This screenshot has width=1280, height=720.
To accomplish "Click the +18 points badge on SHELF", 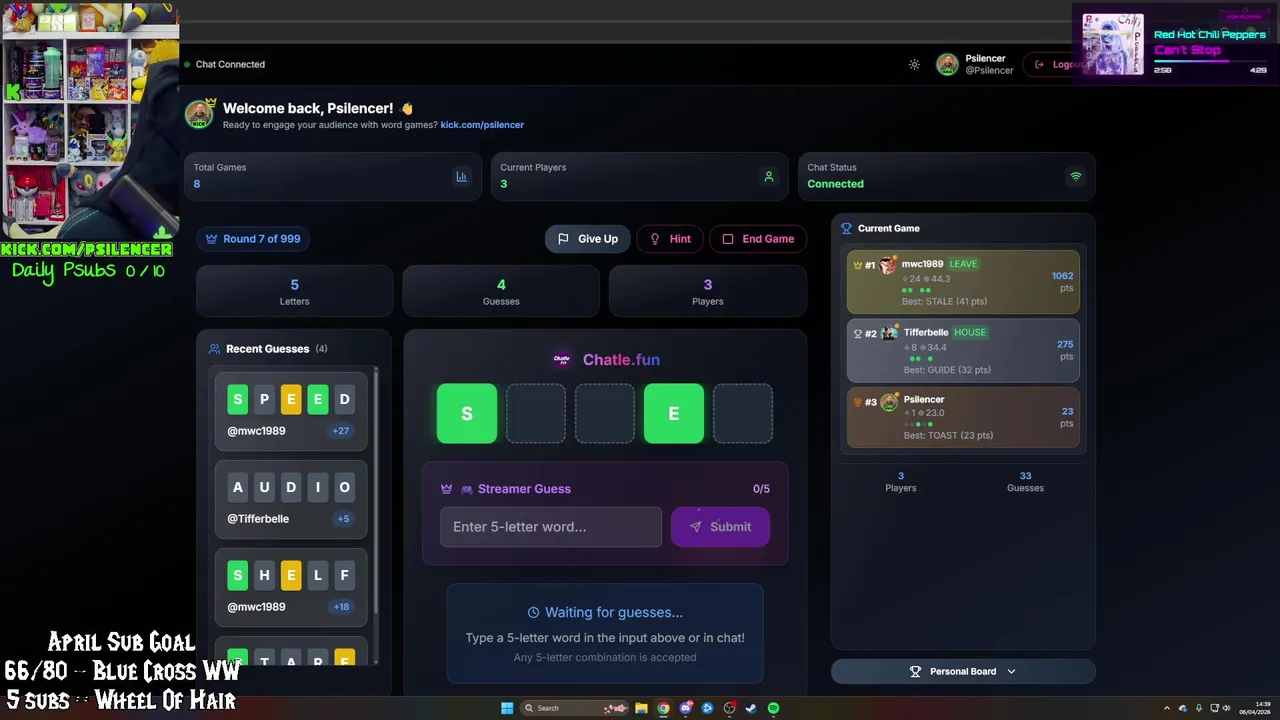I will (341, 607).
